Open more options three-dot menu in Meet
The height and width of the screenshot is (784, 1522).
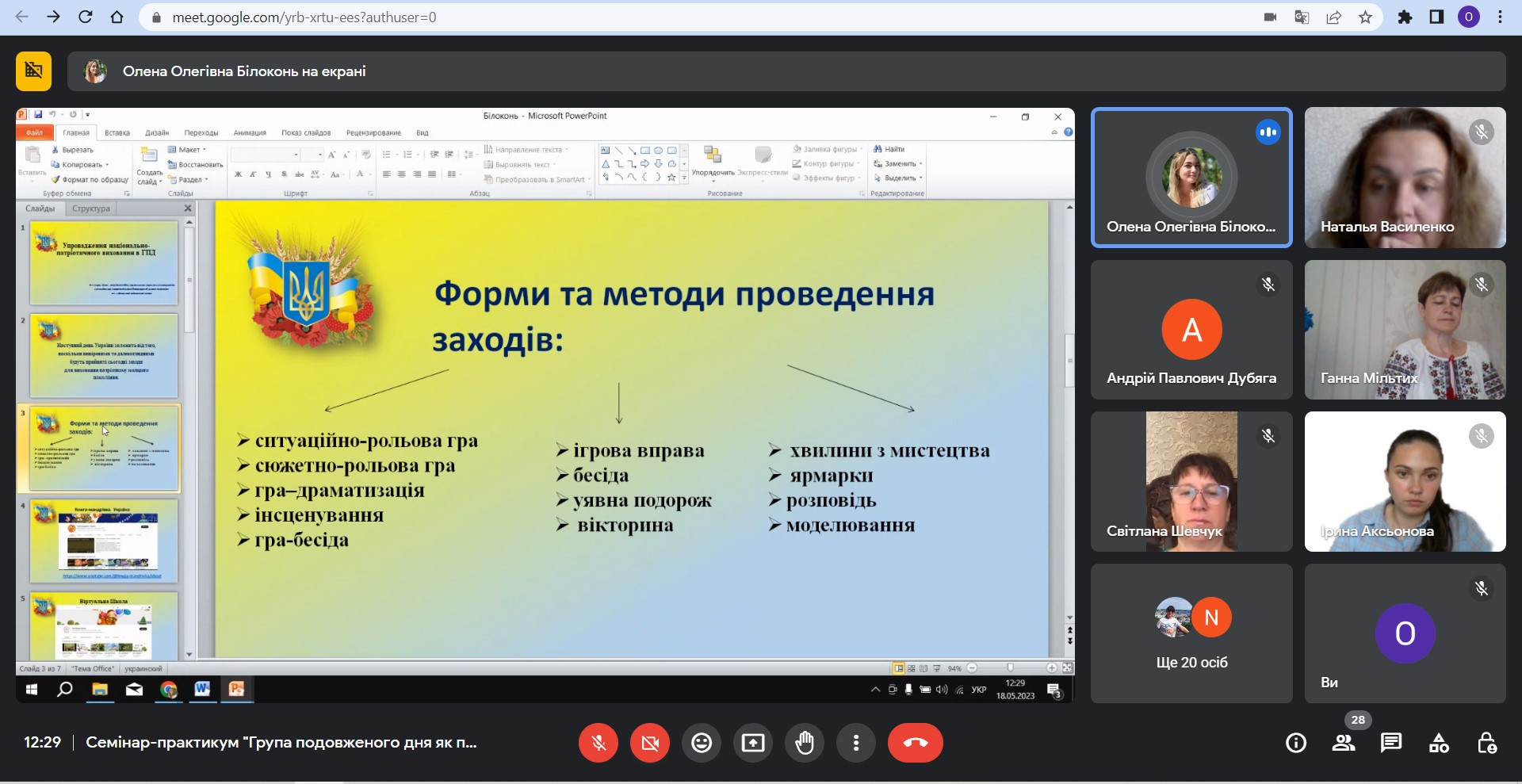point(856,743)
